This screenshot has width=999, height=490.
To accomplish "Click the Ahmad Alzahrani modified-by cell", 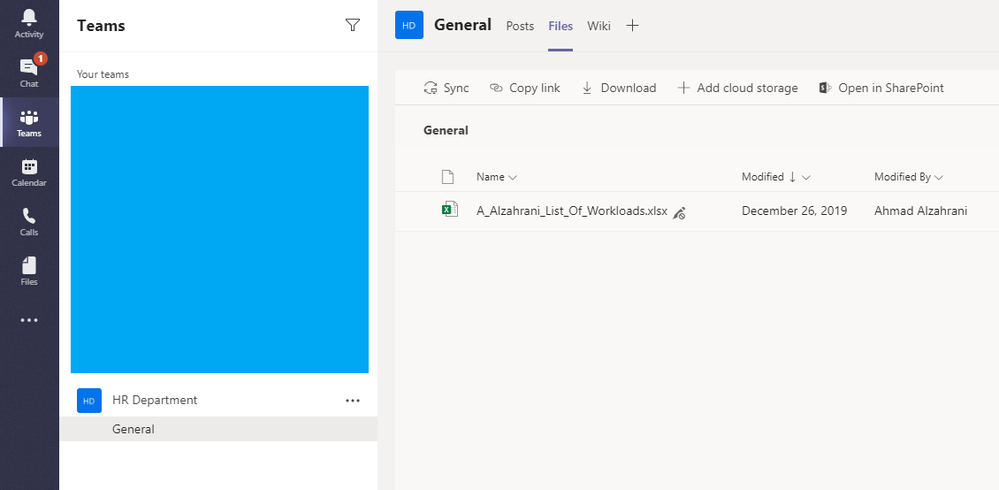I will point(921,211).
